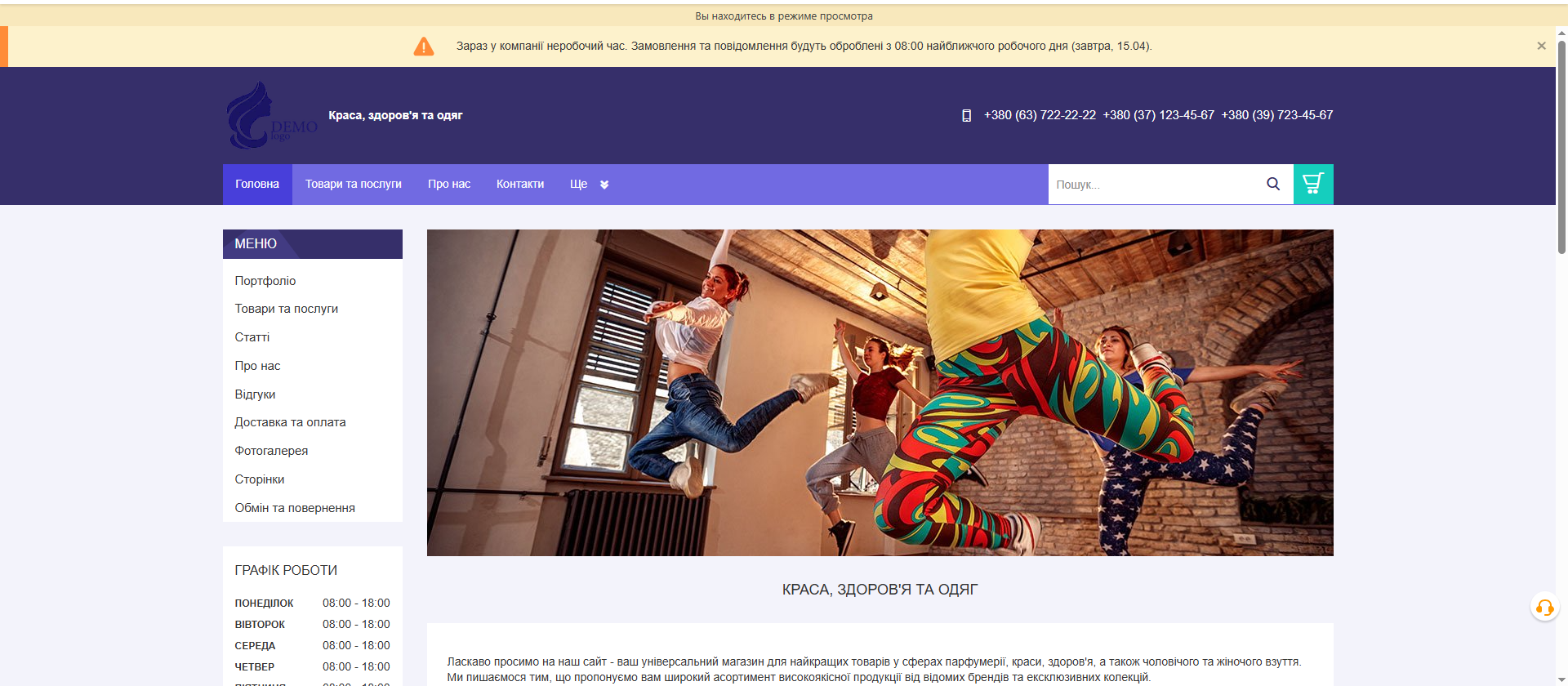
Task: Click the search magnifier icon
Action: tap(1272, 184)
